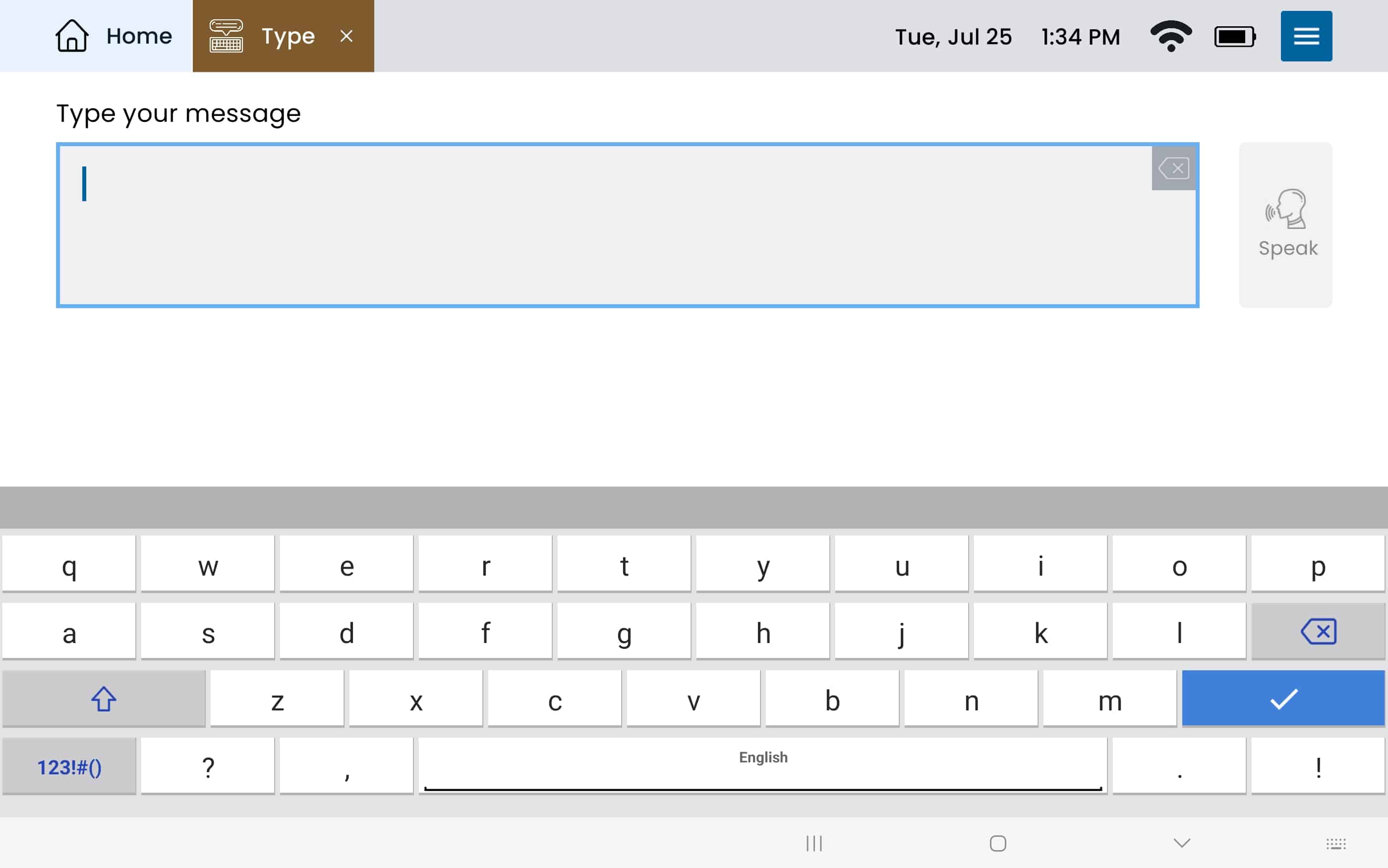1388x868 pixels.
Task: Go to the Home tab
Action: [x=114, y=36]
